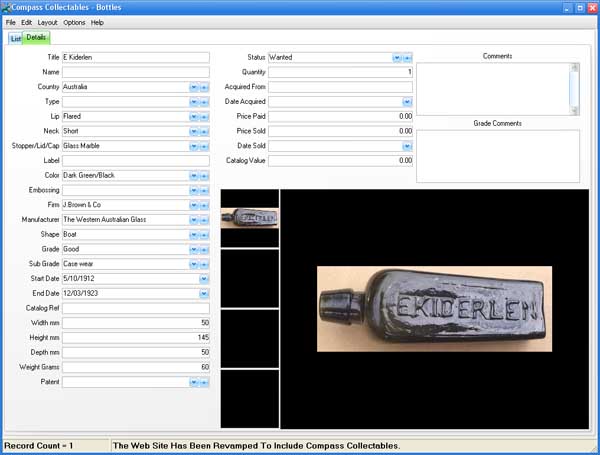Expand the Embossing dropdown arrow
Viewport: 600px width, 455px height.
click(194, 191)
